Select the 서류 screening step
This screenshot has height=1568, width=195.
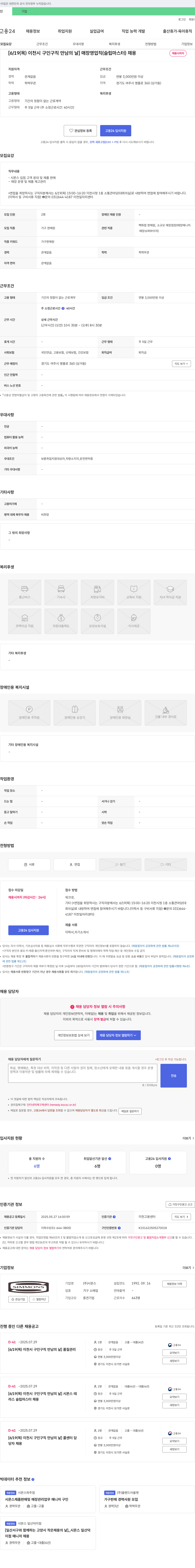[29, 864]
